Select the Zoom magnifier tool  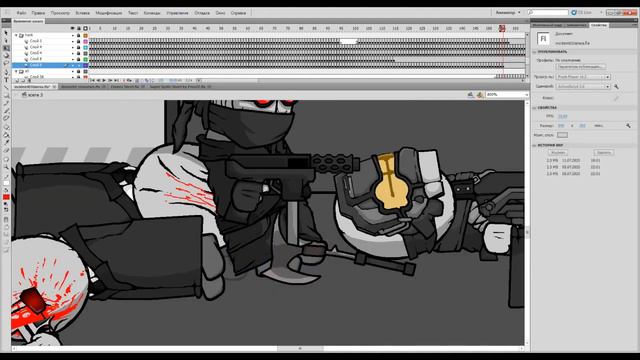click(6, 167)
